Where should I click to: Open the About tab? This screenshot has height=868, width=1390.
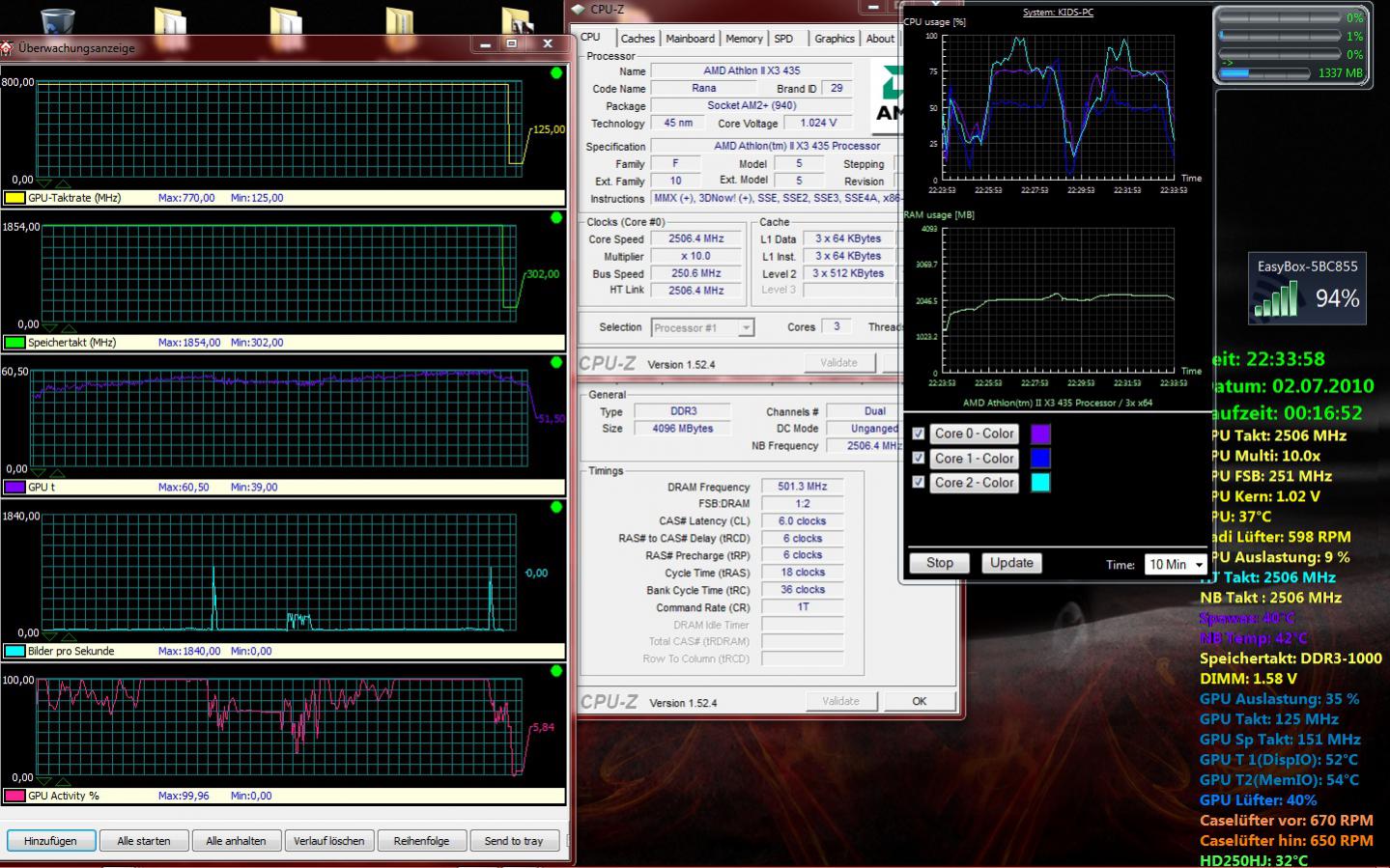pos(880,39)
